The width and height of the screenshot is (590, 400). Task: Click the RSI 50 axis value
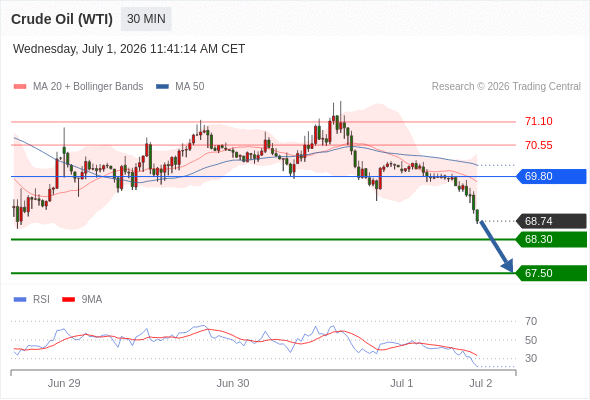pos(531,340)
